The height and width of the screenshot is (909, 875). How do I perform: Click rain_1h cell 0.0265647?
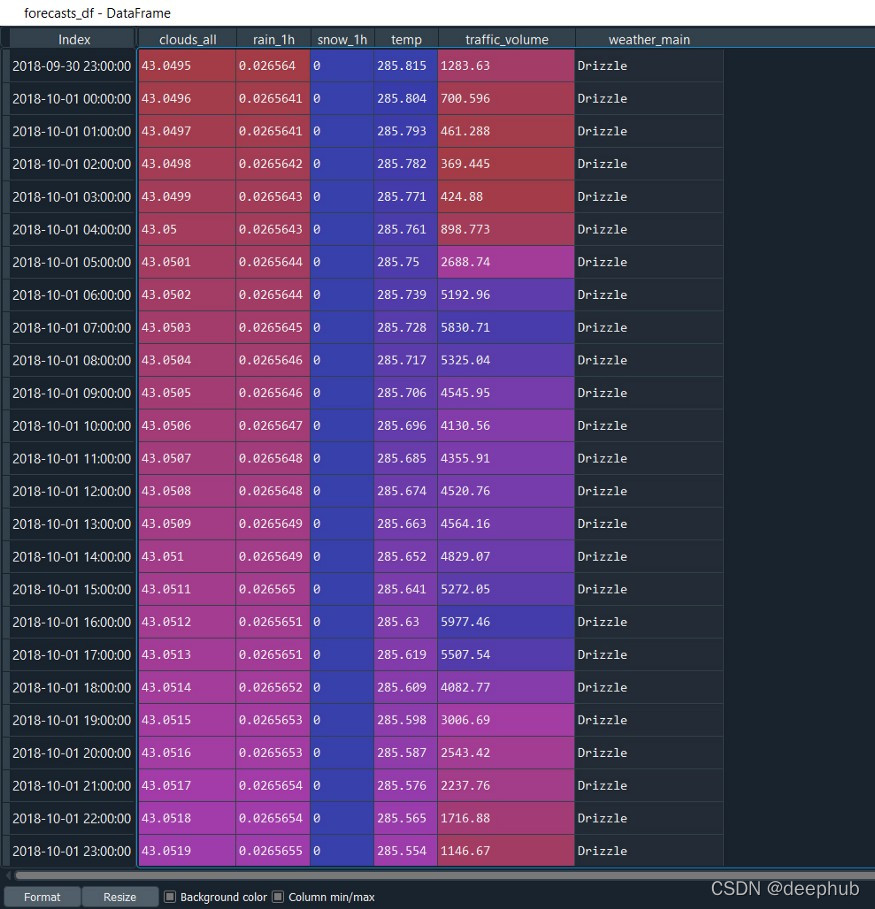pos(273,426)
